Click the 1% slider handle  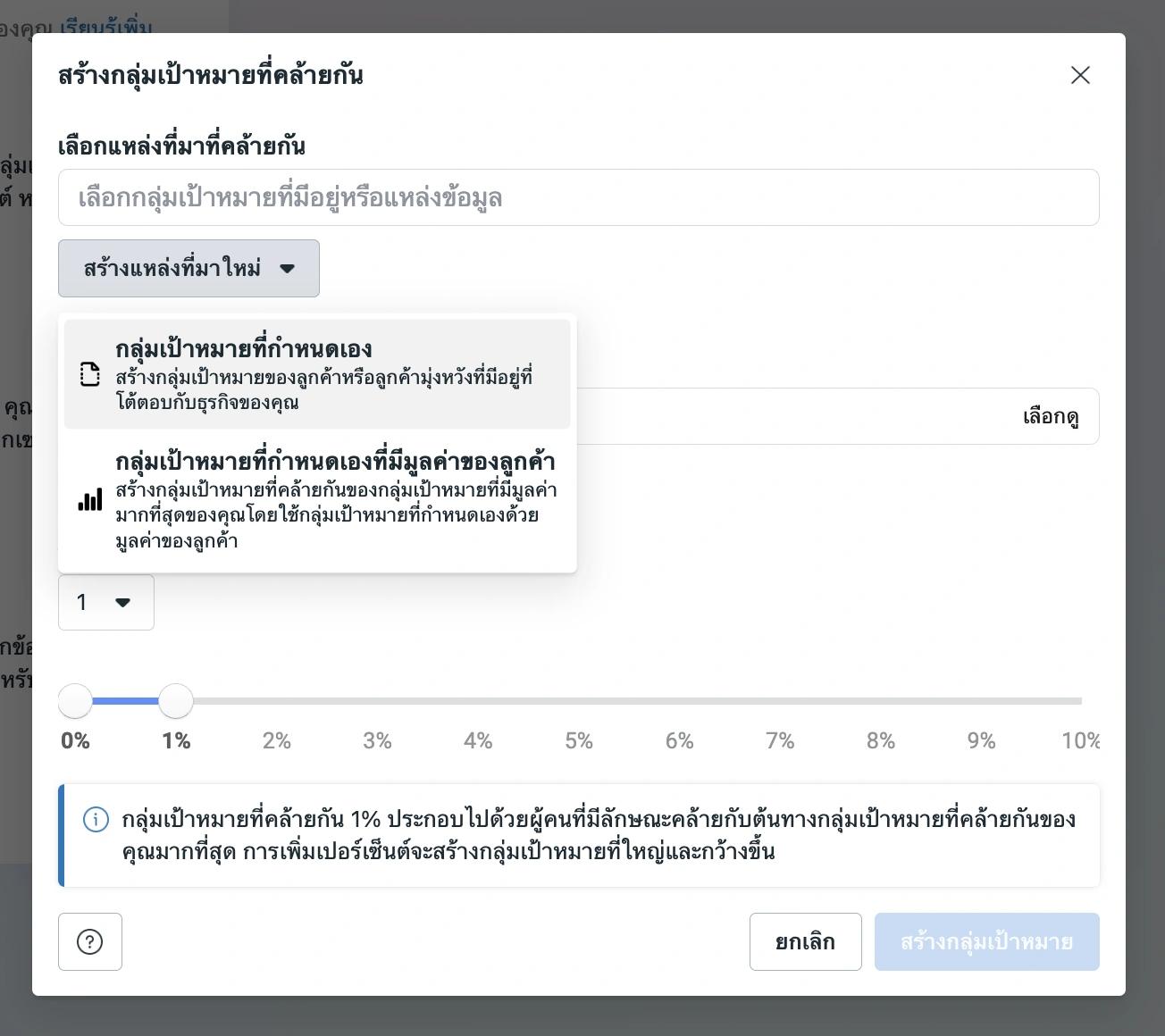pos(176,701)
